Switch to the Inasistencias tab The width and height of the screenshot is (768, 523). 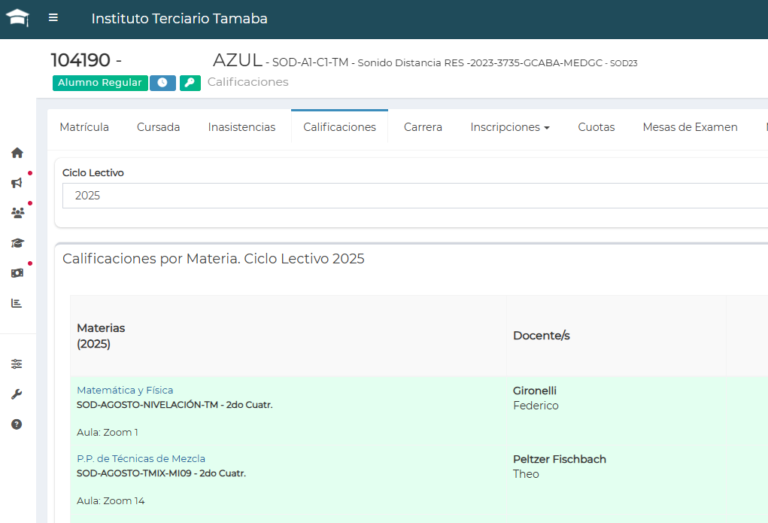(x=241, y=127)
